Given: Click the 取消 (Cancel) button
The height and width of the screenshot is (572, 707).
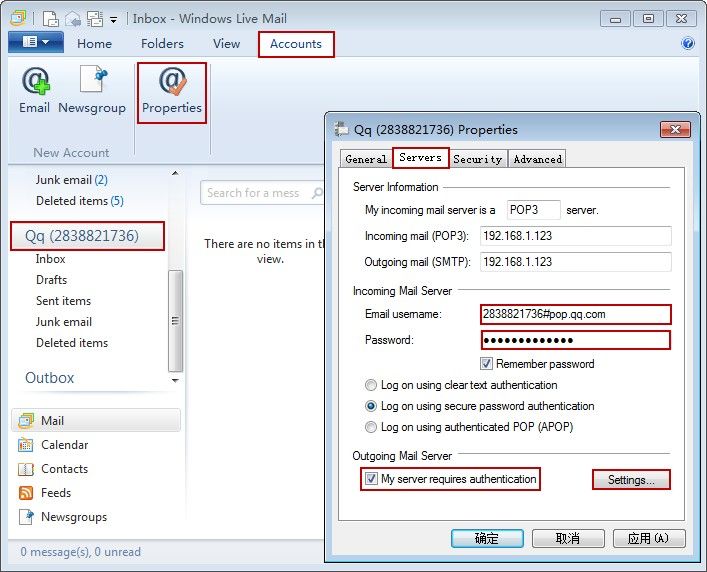Looking at the screenshot, I should [x=568, y=538].
